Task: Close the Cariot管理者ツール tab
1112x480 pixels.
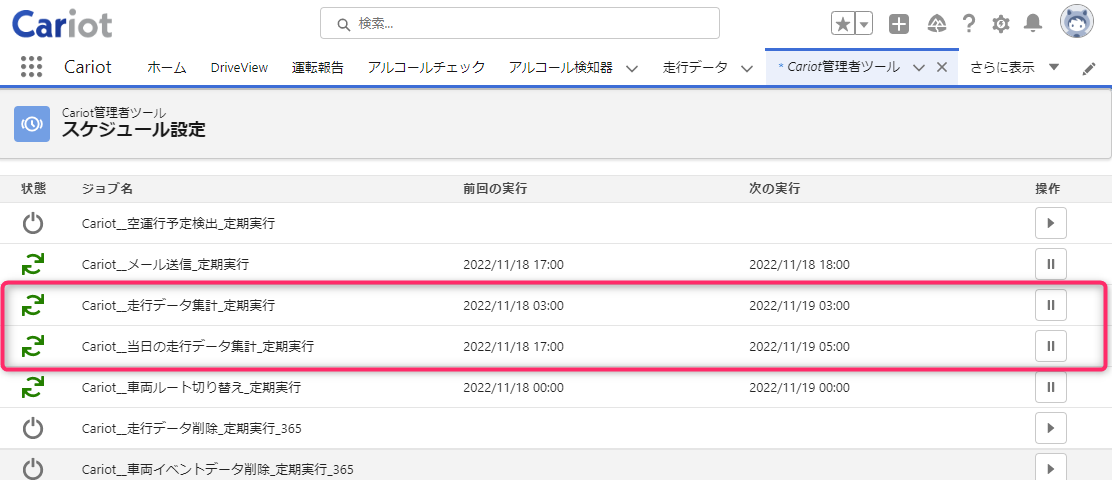Action: click(x=942, y=67)
